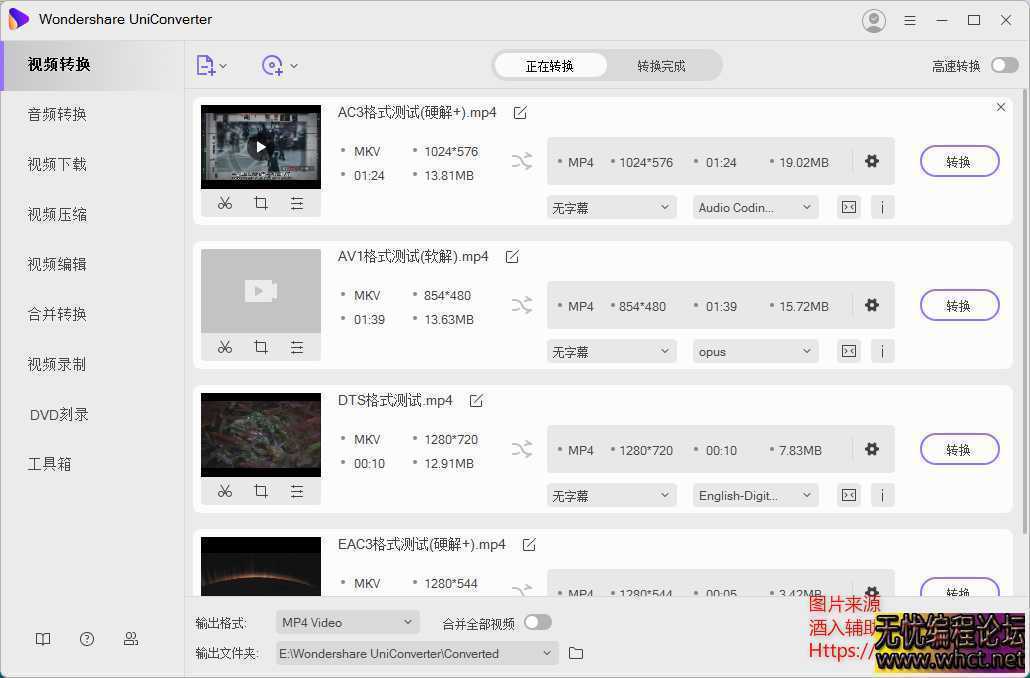Screen dimensions: 1030x678
Task: Click the account profile icon in titlebar
Action: coord(873,19)
